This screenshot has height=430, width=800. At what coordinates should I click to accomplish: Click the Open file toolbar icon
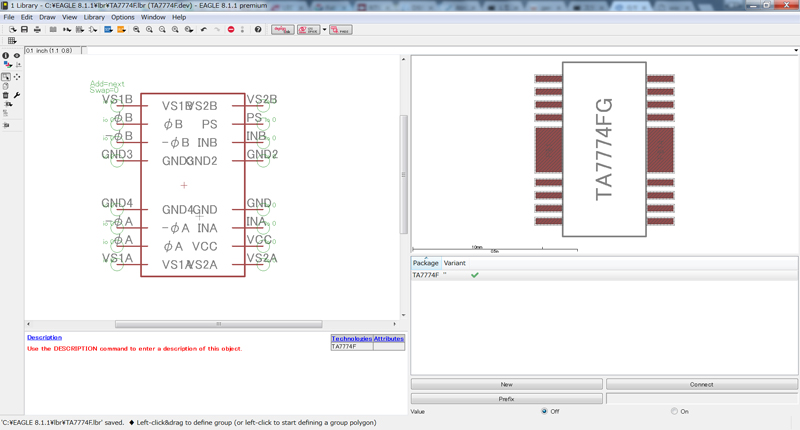[x=12, y=30]
